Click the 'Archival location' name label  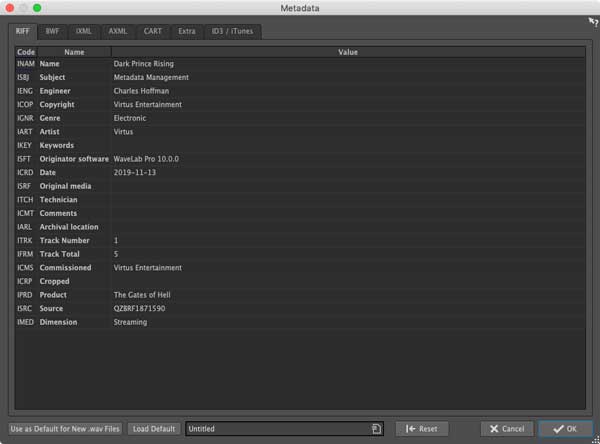coord(69,227)
